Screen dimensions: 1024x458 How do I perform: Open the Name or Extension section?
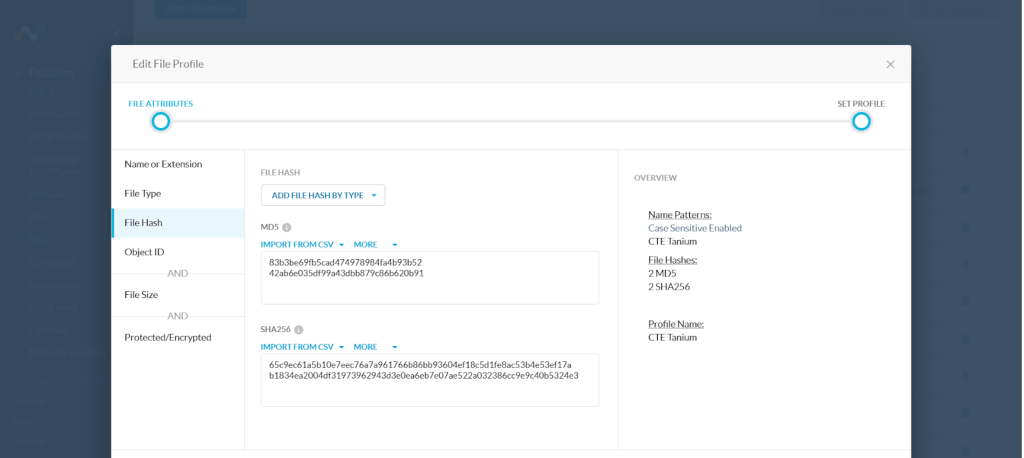(x=178, y=164)
